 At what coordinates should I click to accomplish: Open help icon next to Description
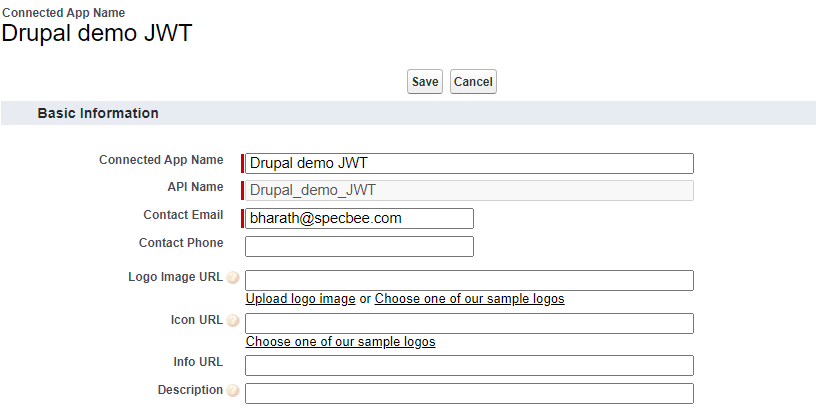click(233, 390)
